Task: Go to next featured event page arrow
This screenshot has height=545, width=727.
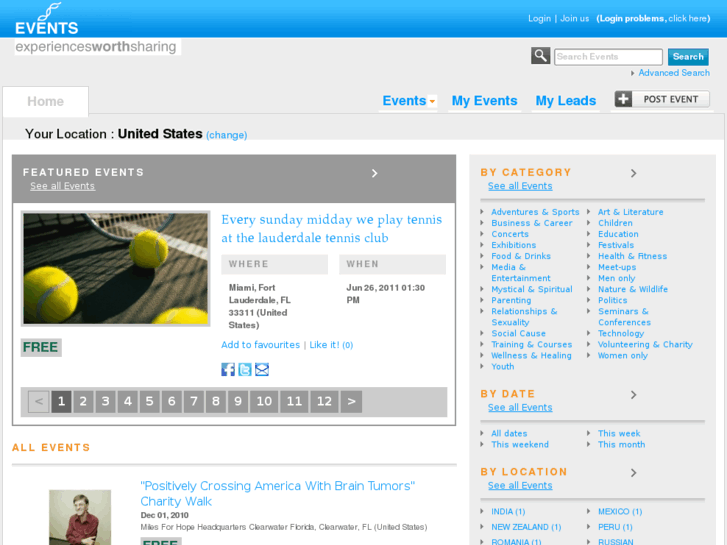Action: [351, 401]
